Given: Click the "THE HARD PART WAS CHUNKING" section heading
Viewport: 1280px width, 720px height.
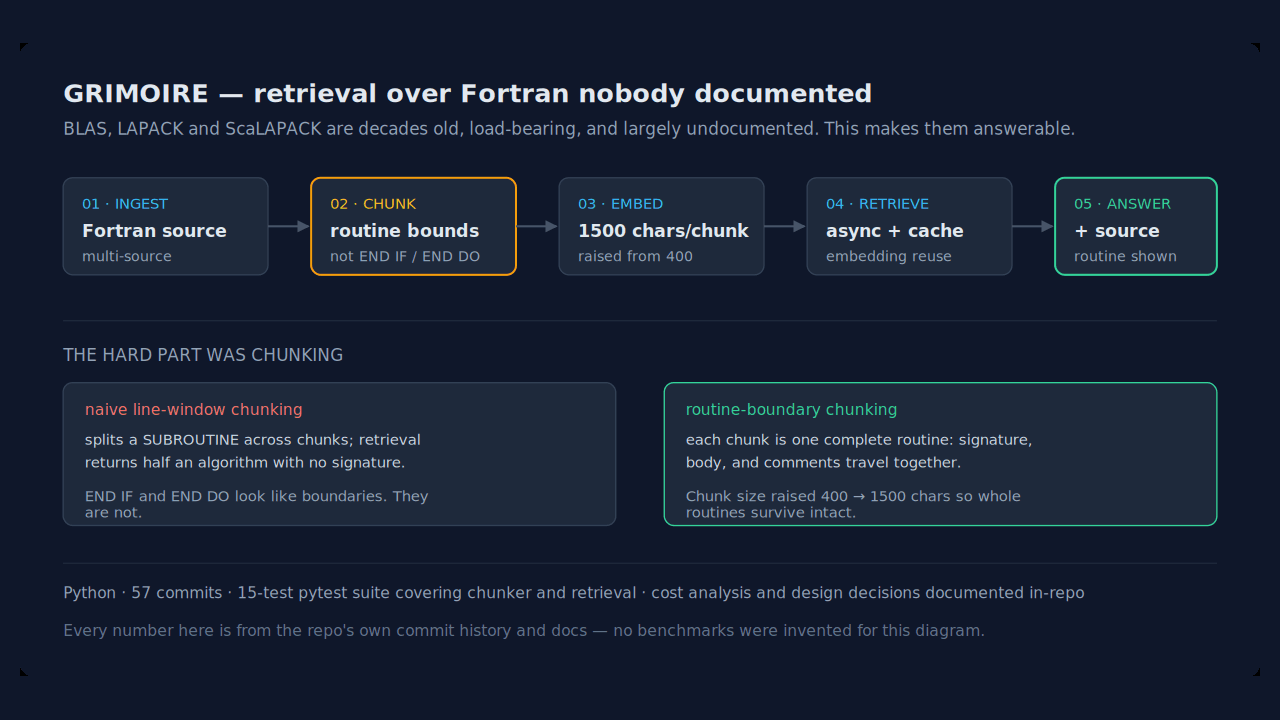Looking at the screenshot, I should pos(203,355).
